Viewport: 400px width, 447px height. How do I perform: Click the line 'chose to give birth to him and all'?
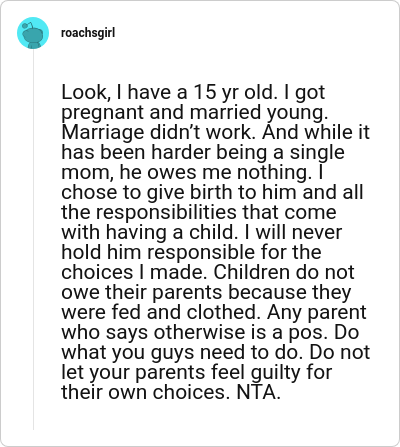tap(212, 192)
